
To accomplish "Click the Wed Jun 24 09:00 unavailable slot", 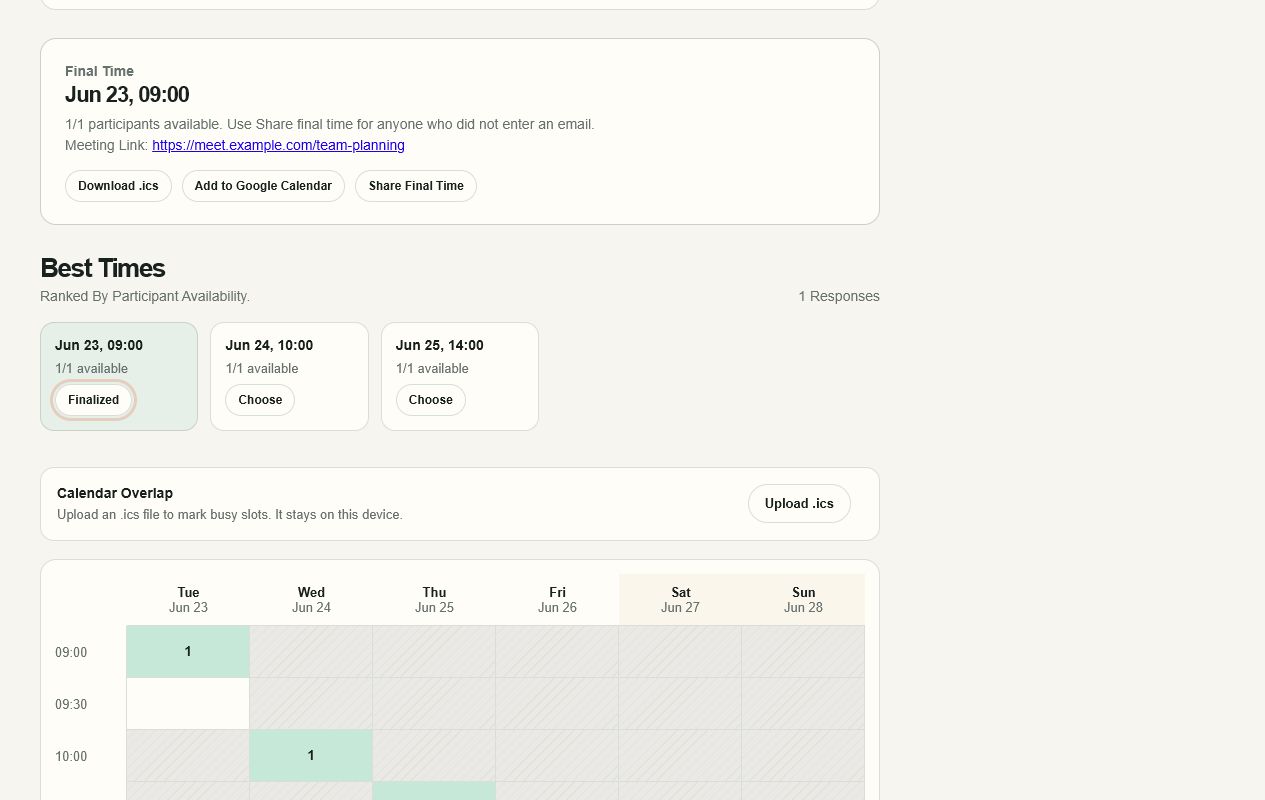I will (311, 652).
